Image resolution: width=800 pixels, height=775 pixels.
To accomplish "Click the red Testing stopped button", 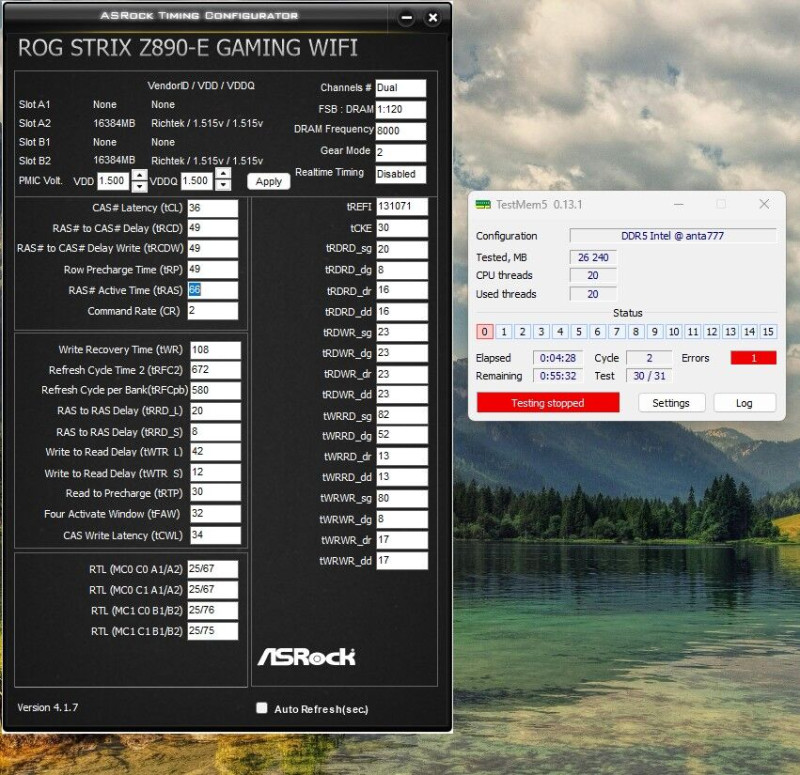I will (x=548, y=403).
